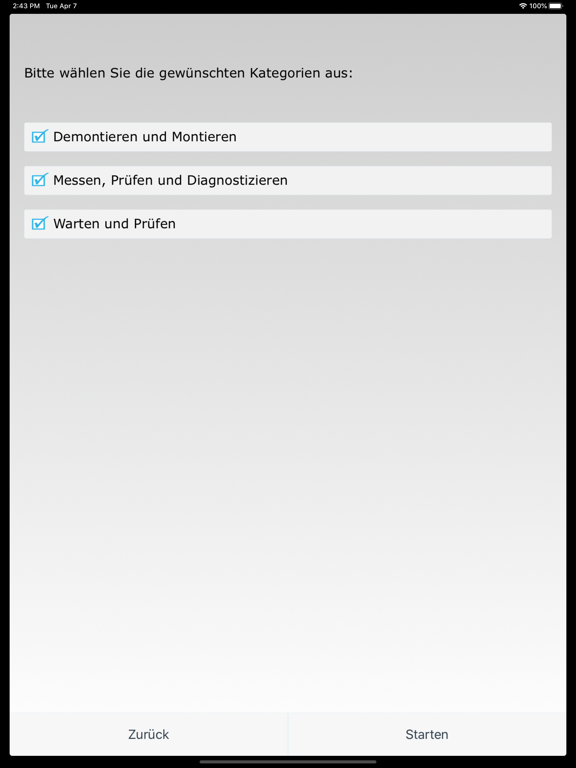Tap the Wi-Fi icon in status bar
This screenshot has height=768, width=576.
click(523, 6)
